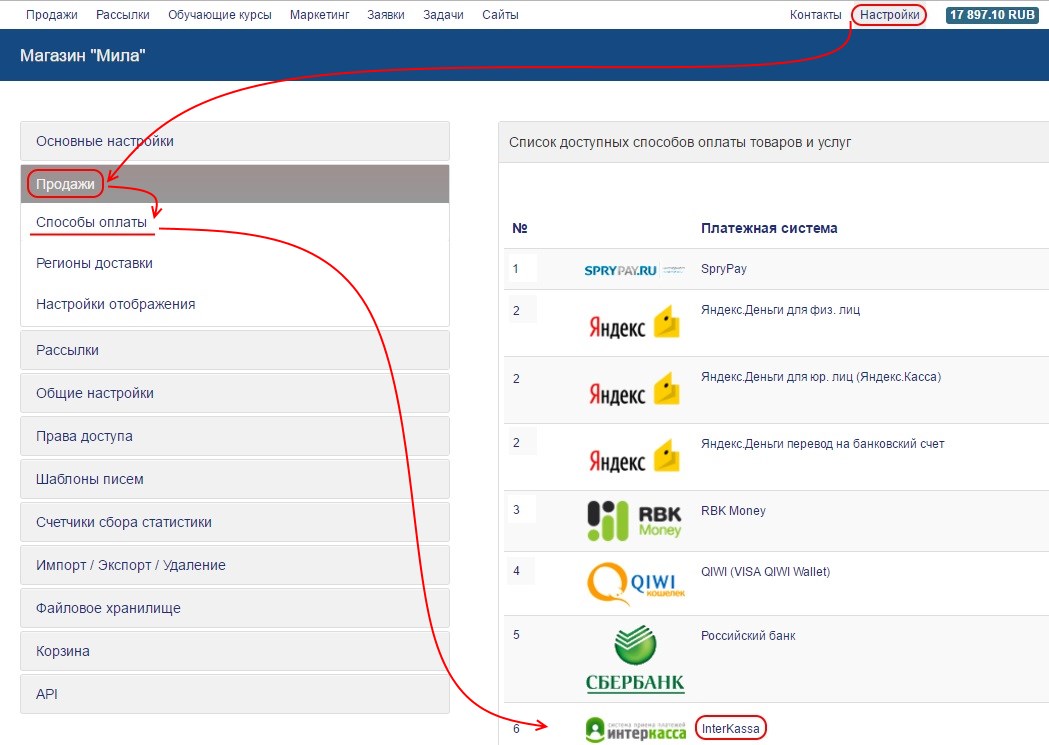Image resolution: width=1049 pixels, height=745 pixels.
Task: Open the InterKassa payment system link
Action: pos(731,729)
